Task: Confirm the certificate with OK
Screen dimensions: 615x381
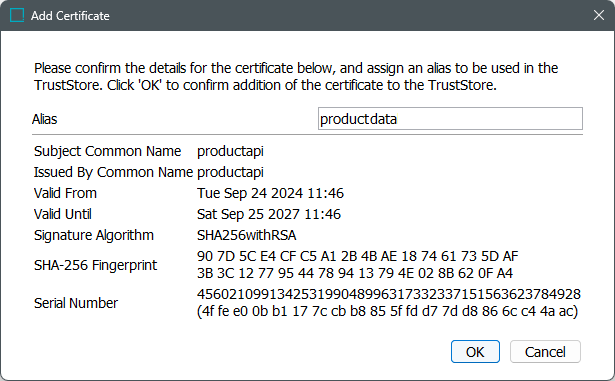Action: [475, 352]
